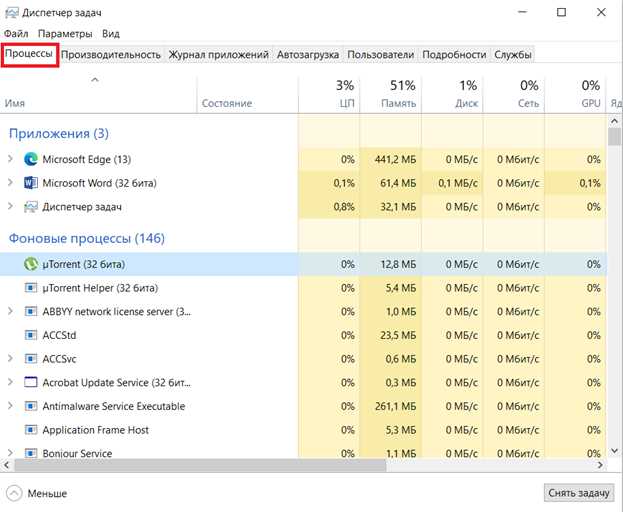Click the Снять задачу button
This screenshot has height=512, width=623.
pyautogui.click(x=578, y=493)
